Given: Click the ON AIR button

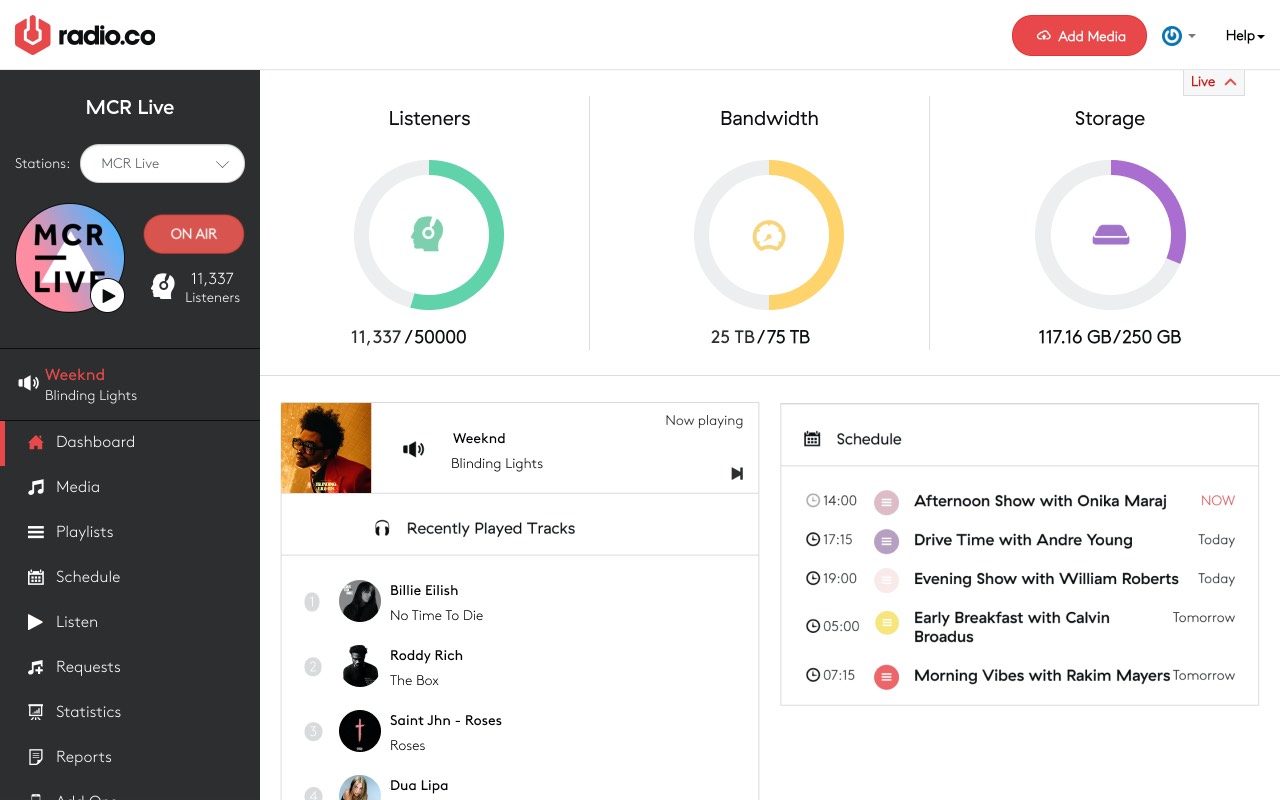Looking at the screenshot, I should pyautogui.click(x=194, y=234).
